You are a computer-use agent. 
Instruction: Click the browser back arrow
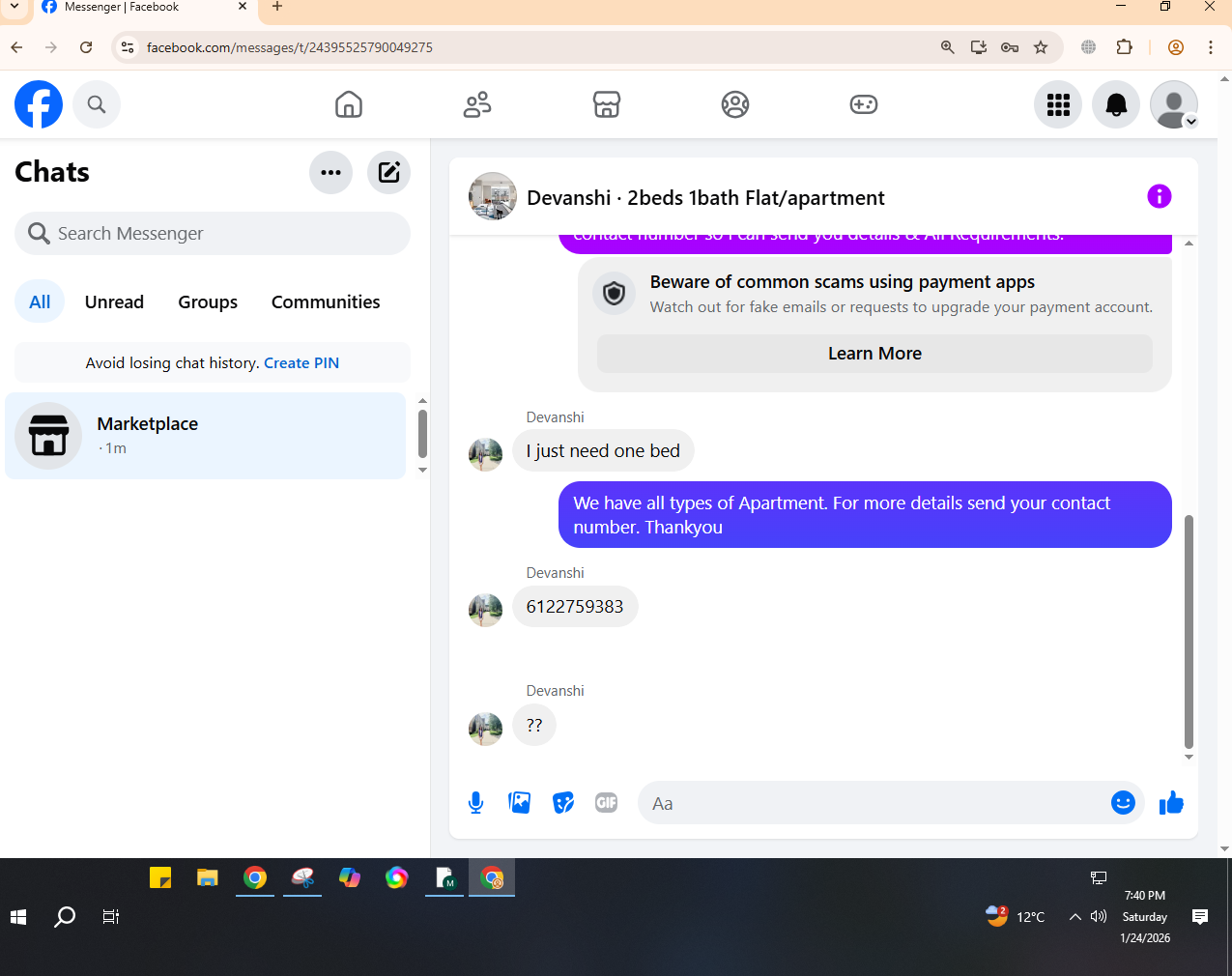[16, 47]
